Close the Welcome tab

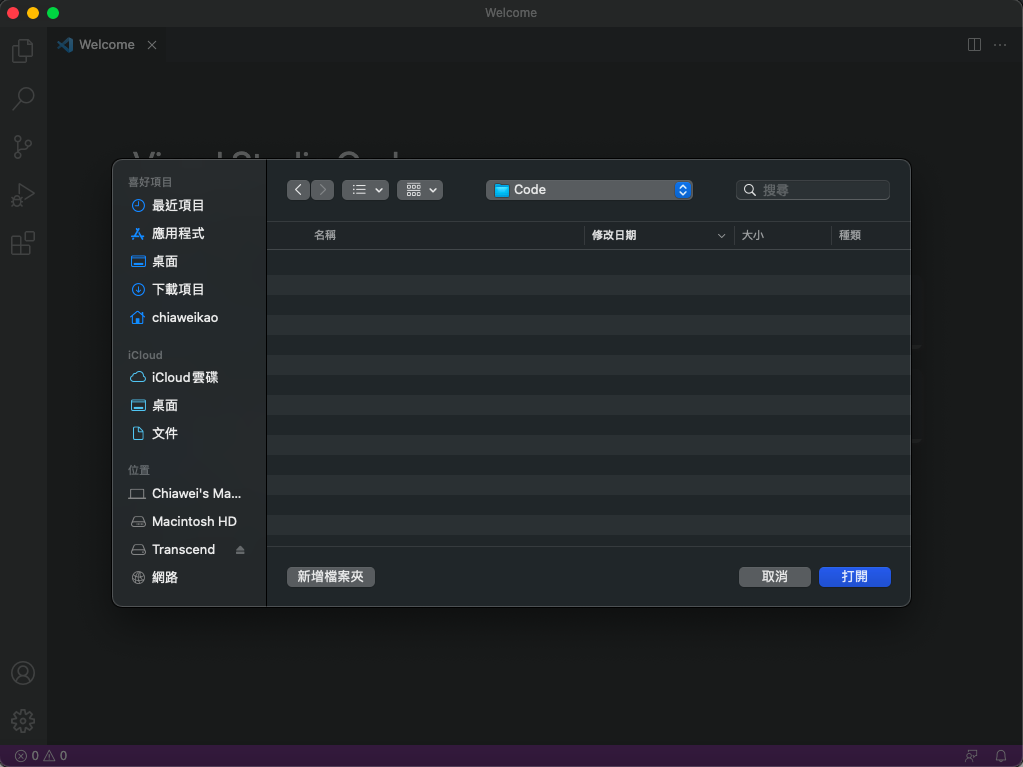(152, 45)
